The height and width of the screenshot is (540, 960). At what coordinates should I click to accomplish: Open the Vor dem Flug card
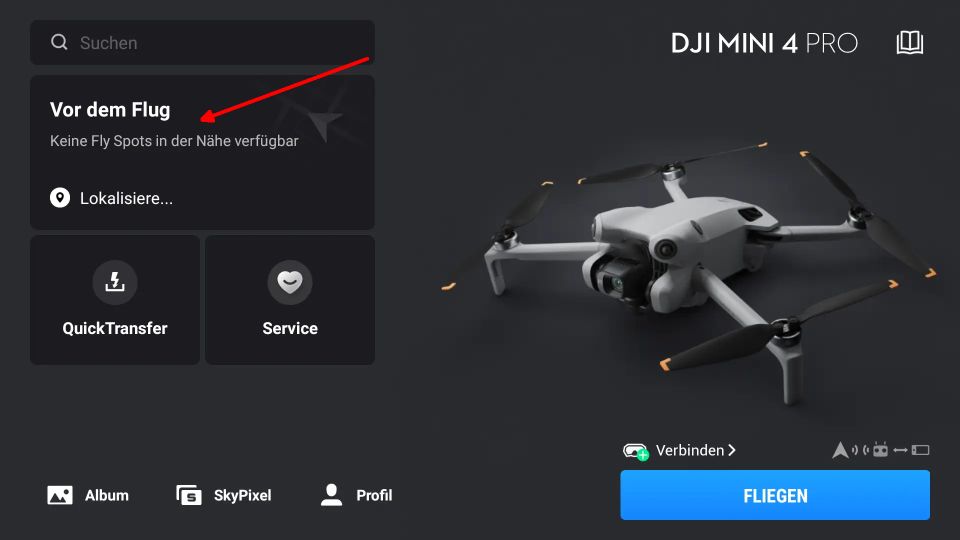202,152
